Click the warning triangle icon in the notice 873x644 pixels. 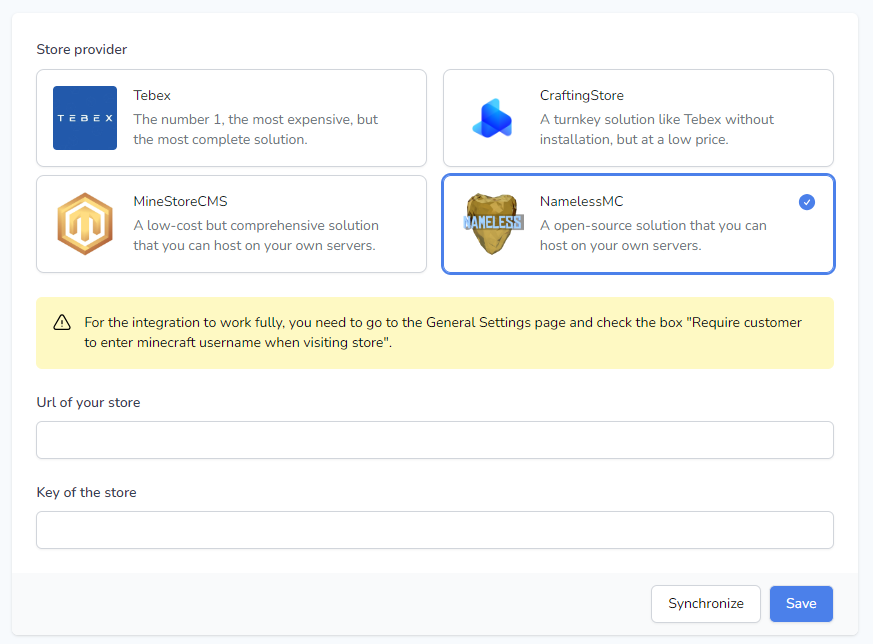tap(62, 322)
